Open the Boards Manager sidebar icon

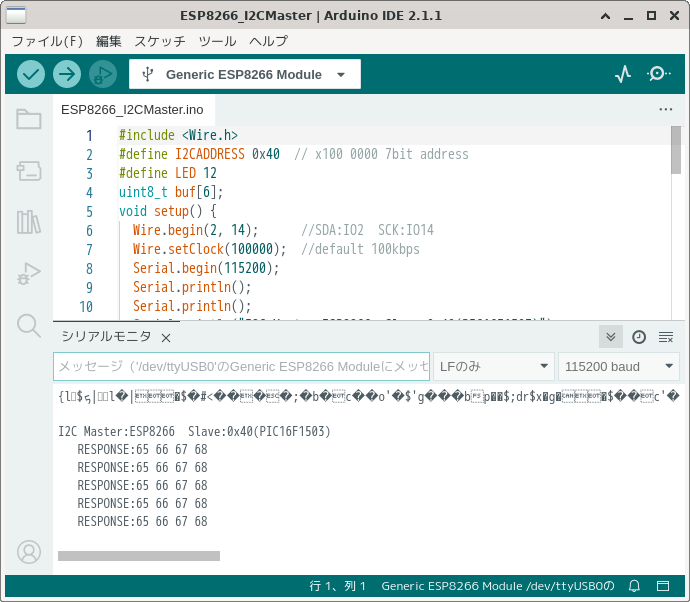pyautogui.click(x=29, y=171)
